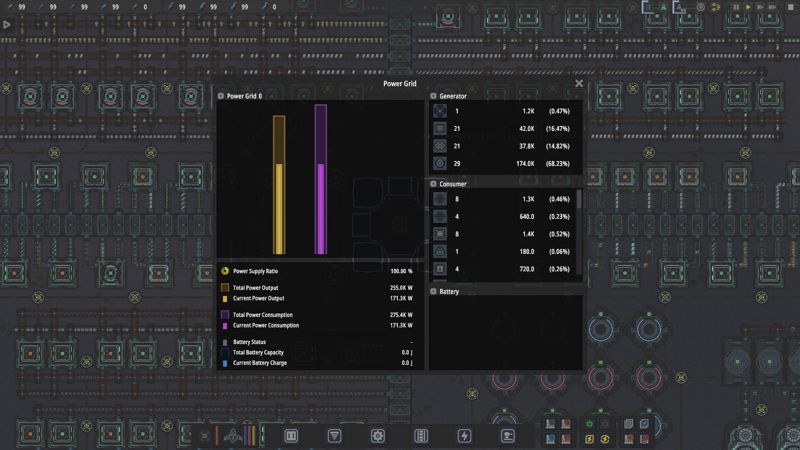The width and height of the screenshot is (800, 450).
Task: Open the gear toolbar button
Action: pyautogui.click(x=378, y=436)
